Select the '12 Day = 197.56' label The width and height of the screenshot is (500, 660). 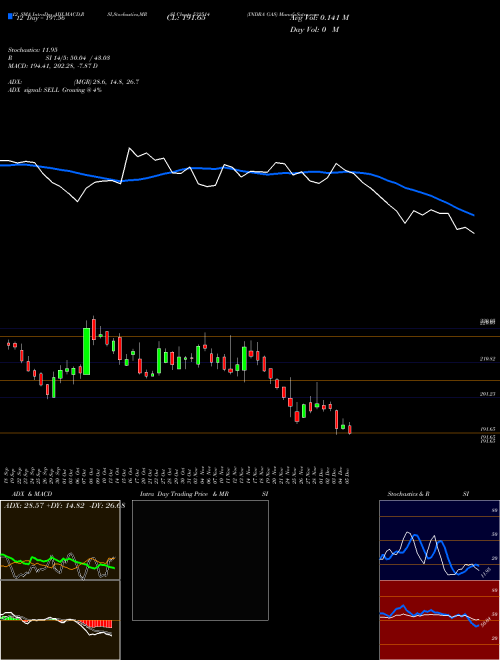point(40,18)
